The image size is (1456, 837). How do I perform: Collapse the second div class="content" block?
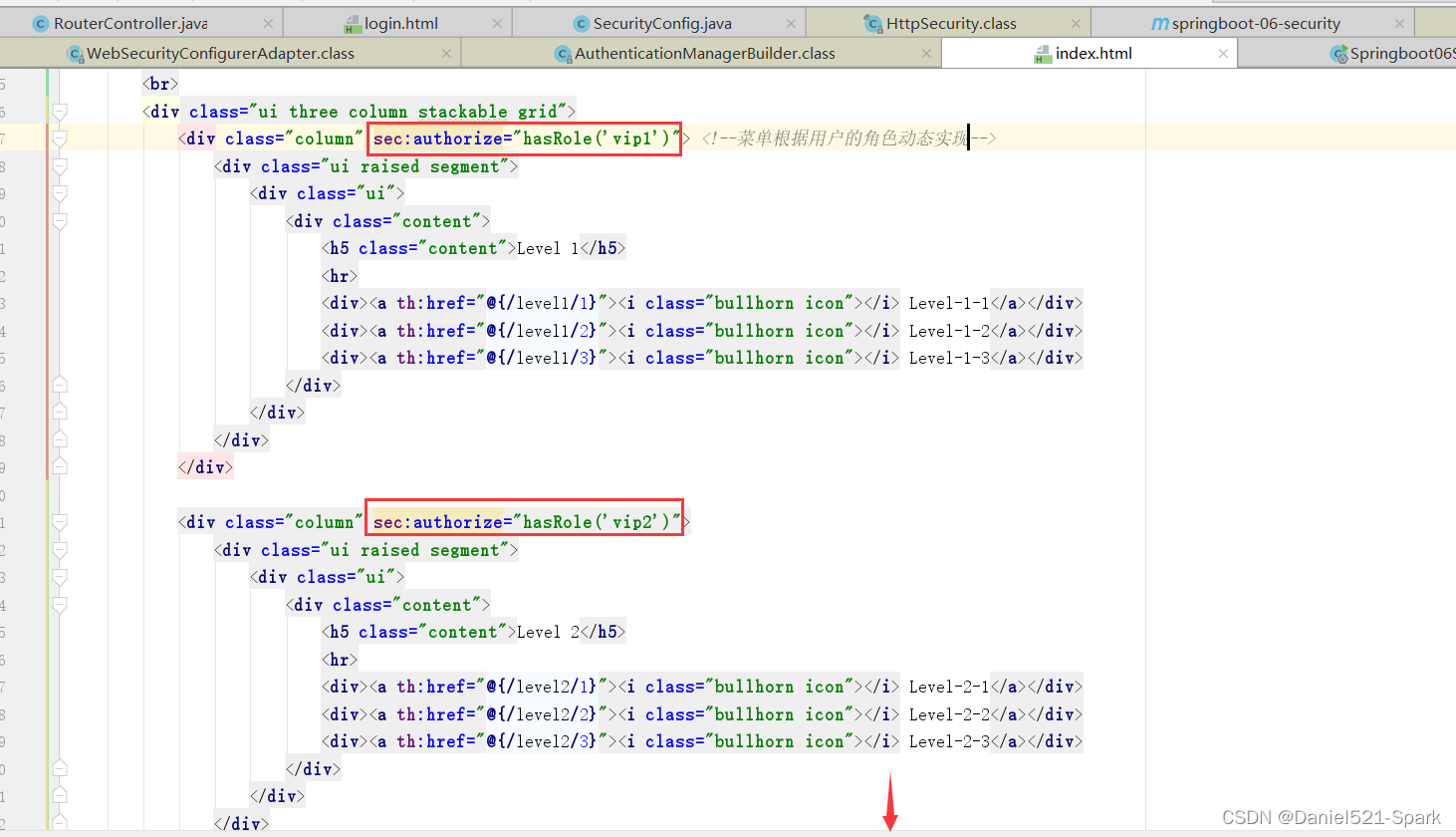59,605
